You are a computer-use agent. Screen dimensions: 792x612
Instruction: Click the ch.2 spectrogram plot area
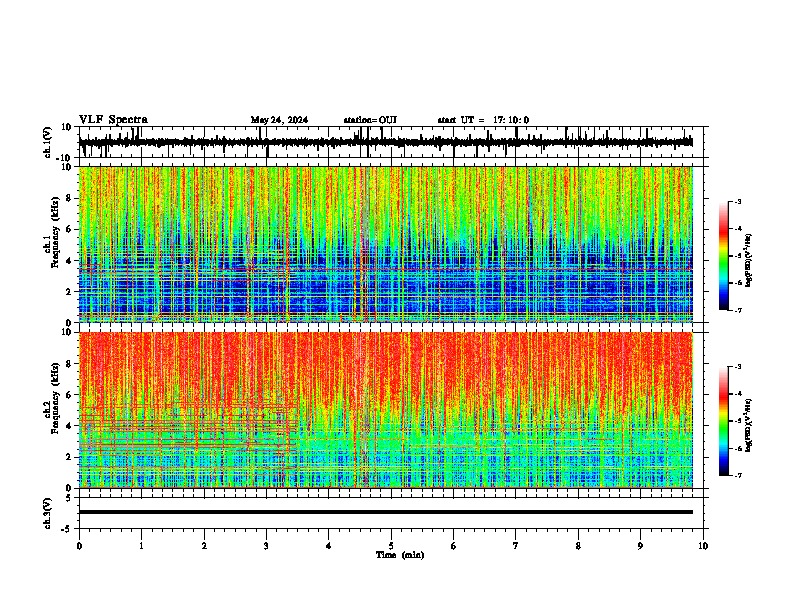(386, 410)
